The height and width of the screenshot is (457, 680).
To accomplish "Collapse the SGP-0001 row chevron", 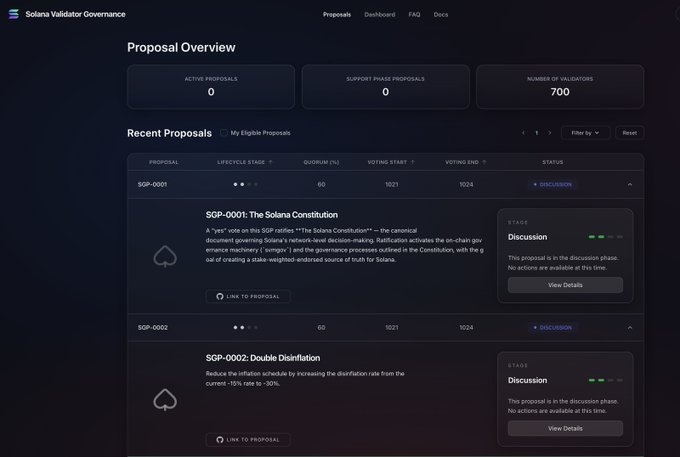I will pos(630,184).
